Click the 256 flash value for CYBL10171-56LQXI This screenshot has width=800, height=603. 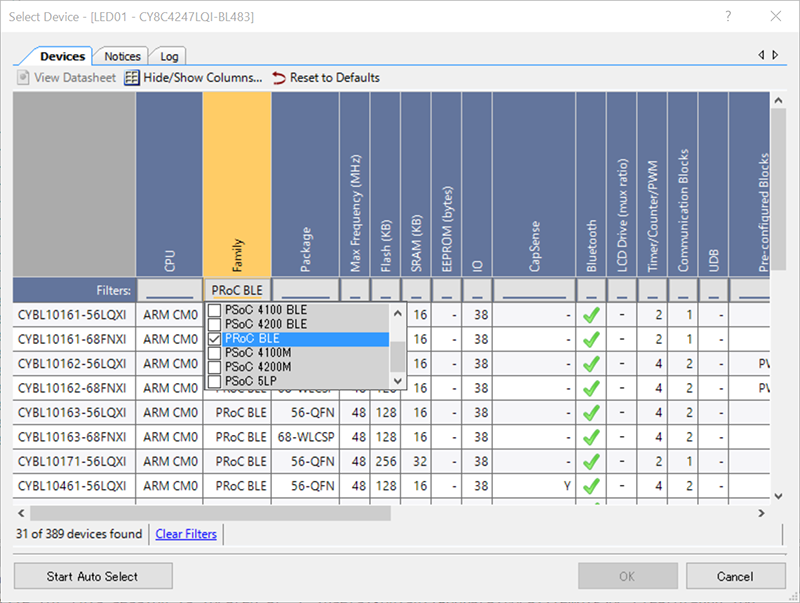(386, 462)
